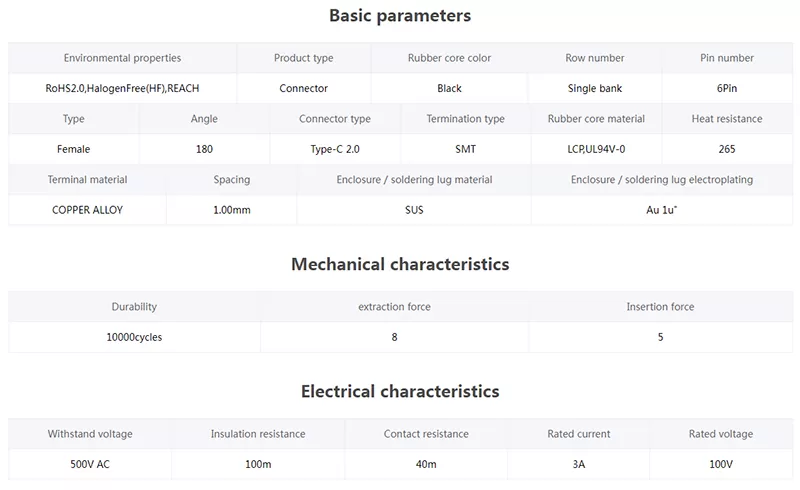Image resolution: width=800 pixels, height=490 pixels.
Task: Select the Single bank row value
Action: (595, 88)
